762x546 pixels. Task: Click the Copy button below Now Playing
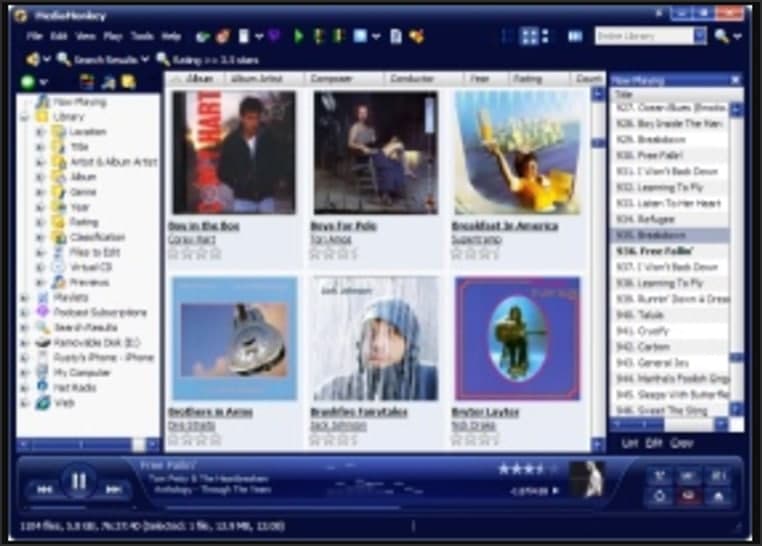(x=682, y=443)
